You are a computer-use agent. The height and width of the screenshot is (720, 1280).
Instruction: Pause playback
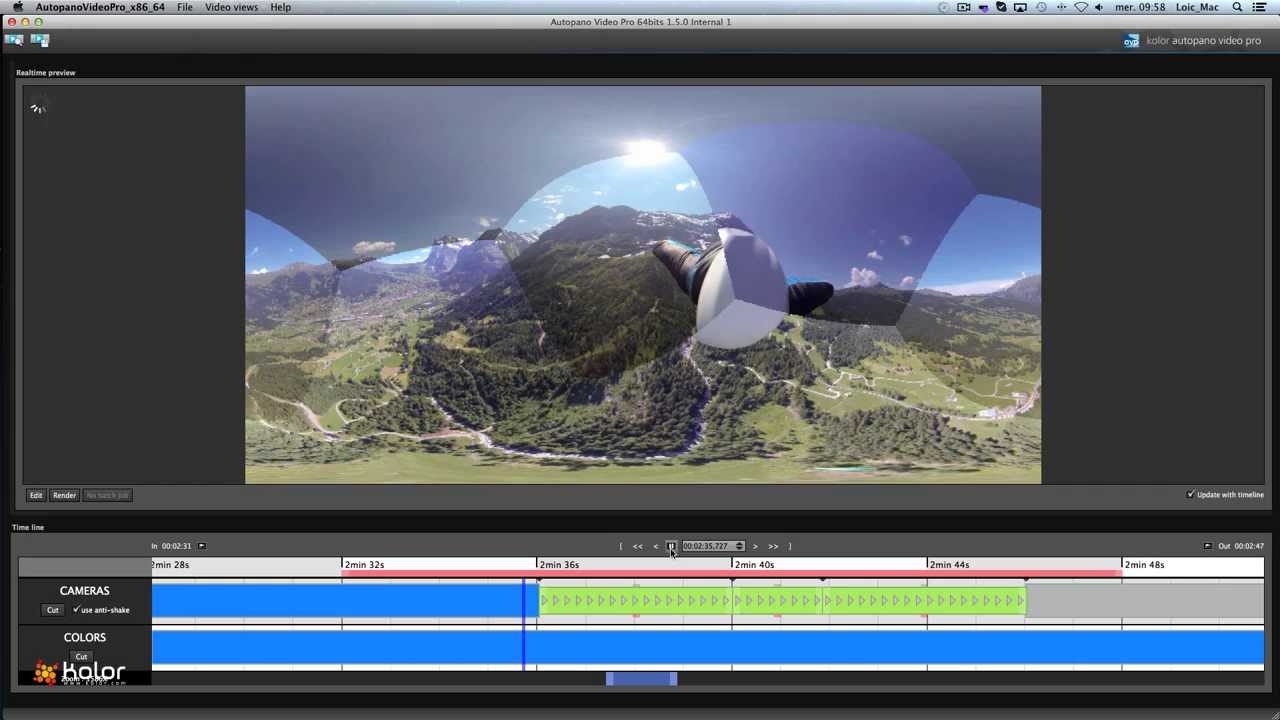(x=671, y=546)
